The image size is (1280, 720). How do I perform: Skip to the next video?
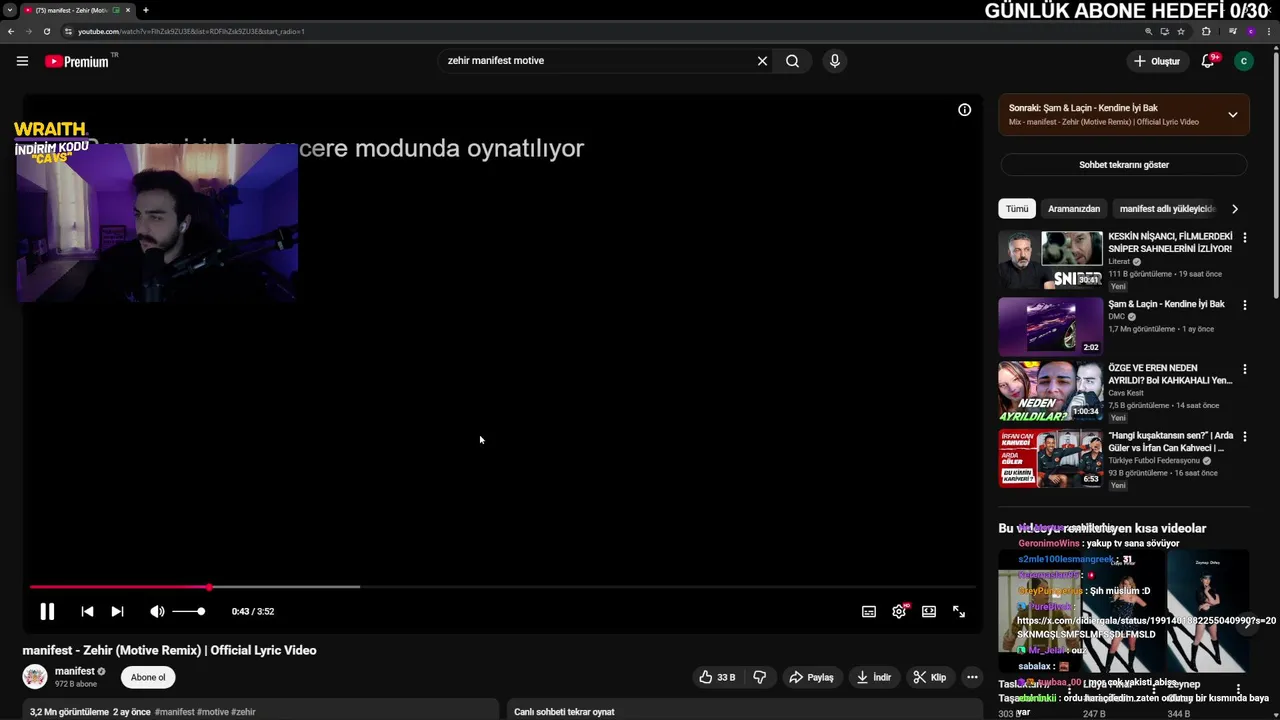[x=117, y=612]
